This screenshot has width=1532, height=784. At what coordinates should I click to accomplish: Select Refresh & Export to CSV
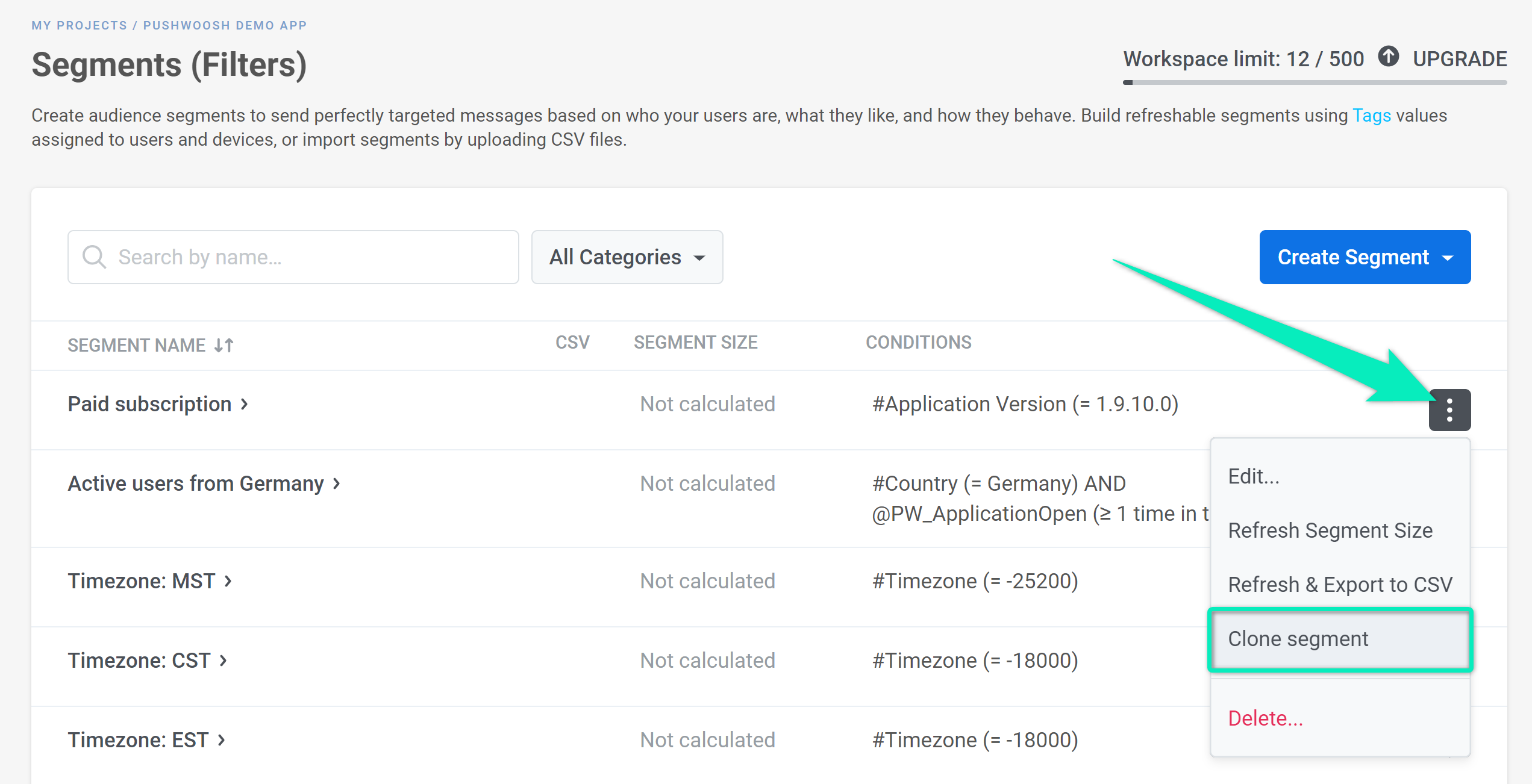click(x=1340, y=585)
